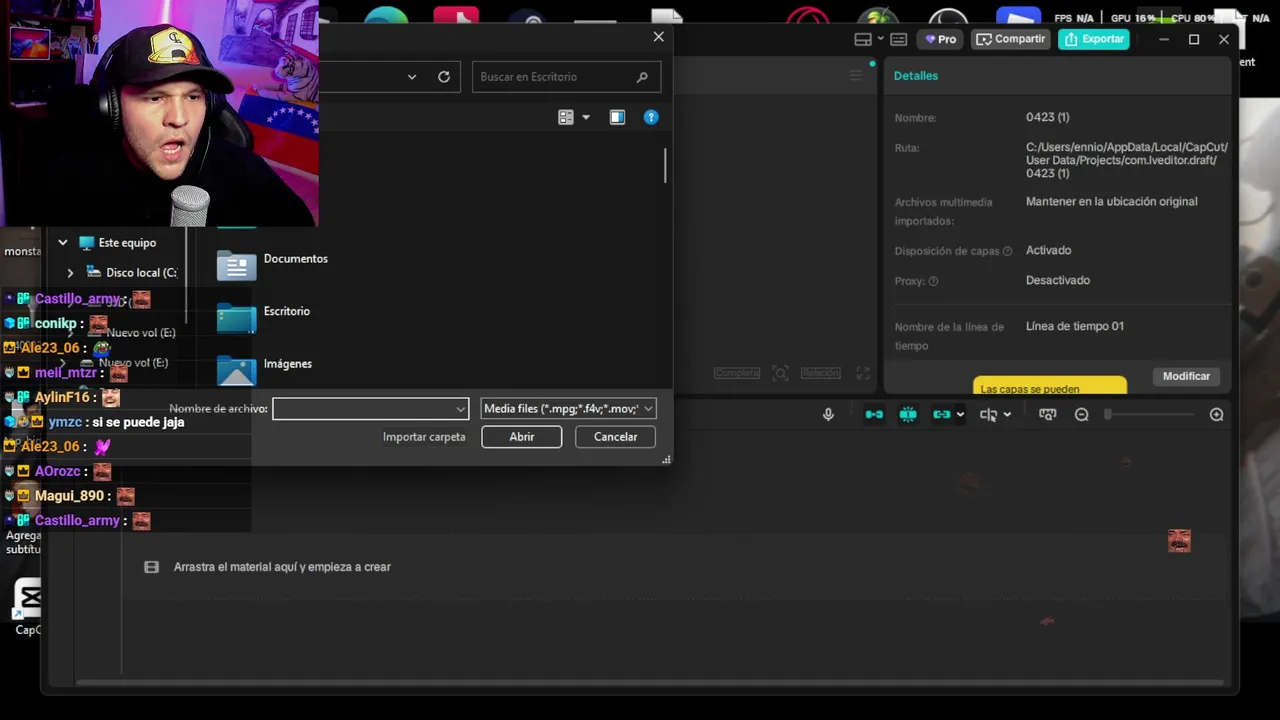Click the microphone record voiceover icon
Viewport: 1280px width, 720px height.
coord(828,414)
